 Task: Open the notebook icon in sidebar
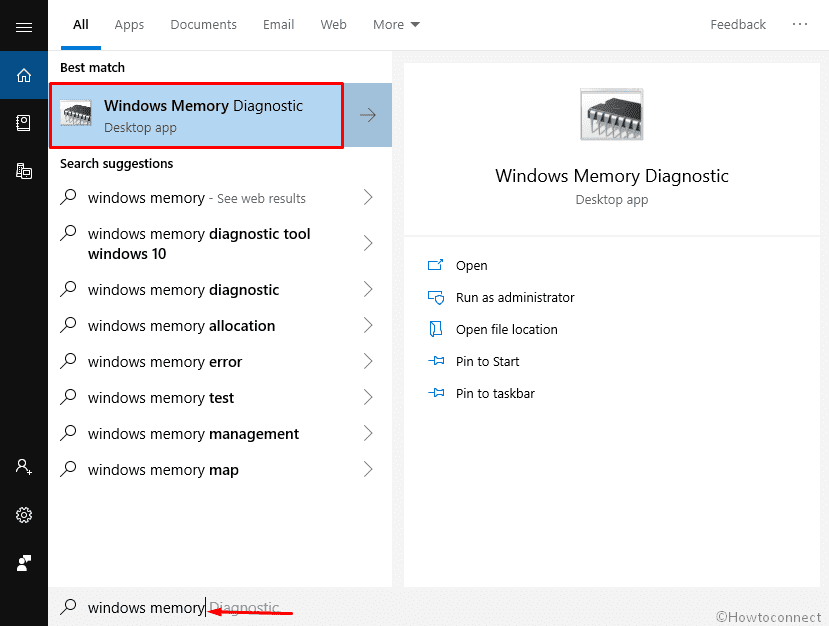tap(24, 123)
